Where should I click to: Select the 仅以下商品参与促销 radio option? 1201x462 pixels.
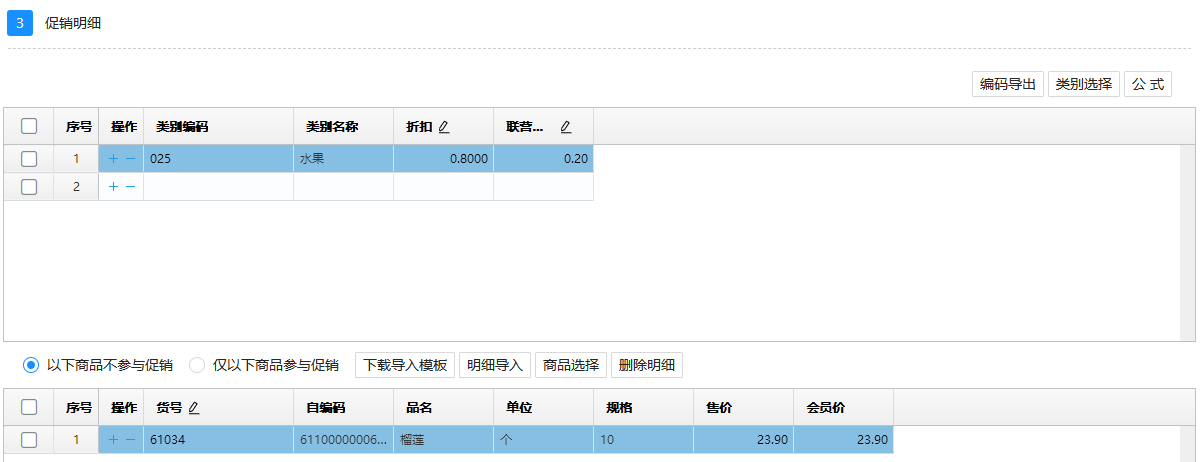coord(197,365)
